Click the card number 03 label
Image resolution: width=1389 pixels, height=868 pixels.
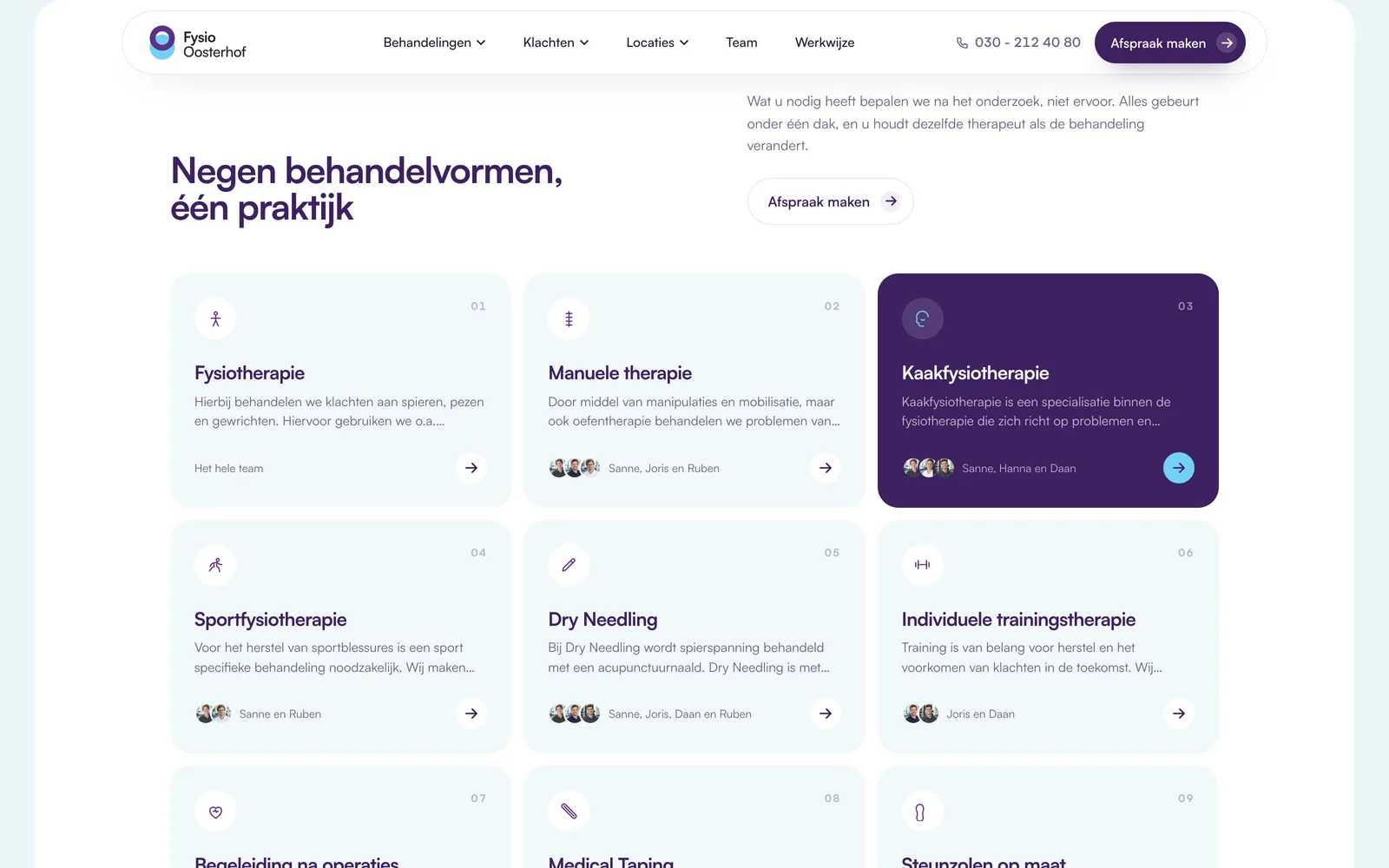tap(1185, 306)
